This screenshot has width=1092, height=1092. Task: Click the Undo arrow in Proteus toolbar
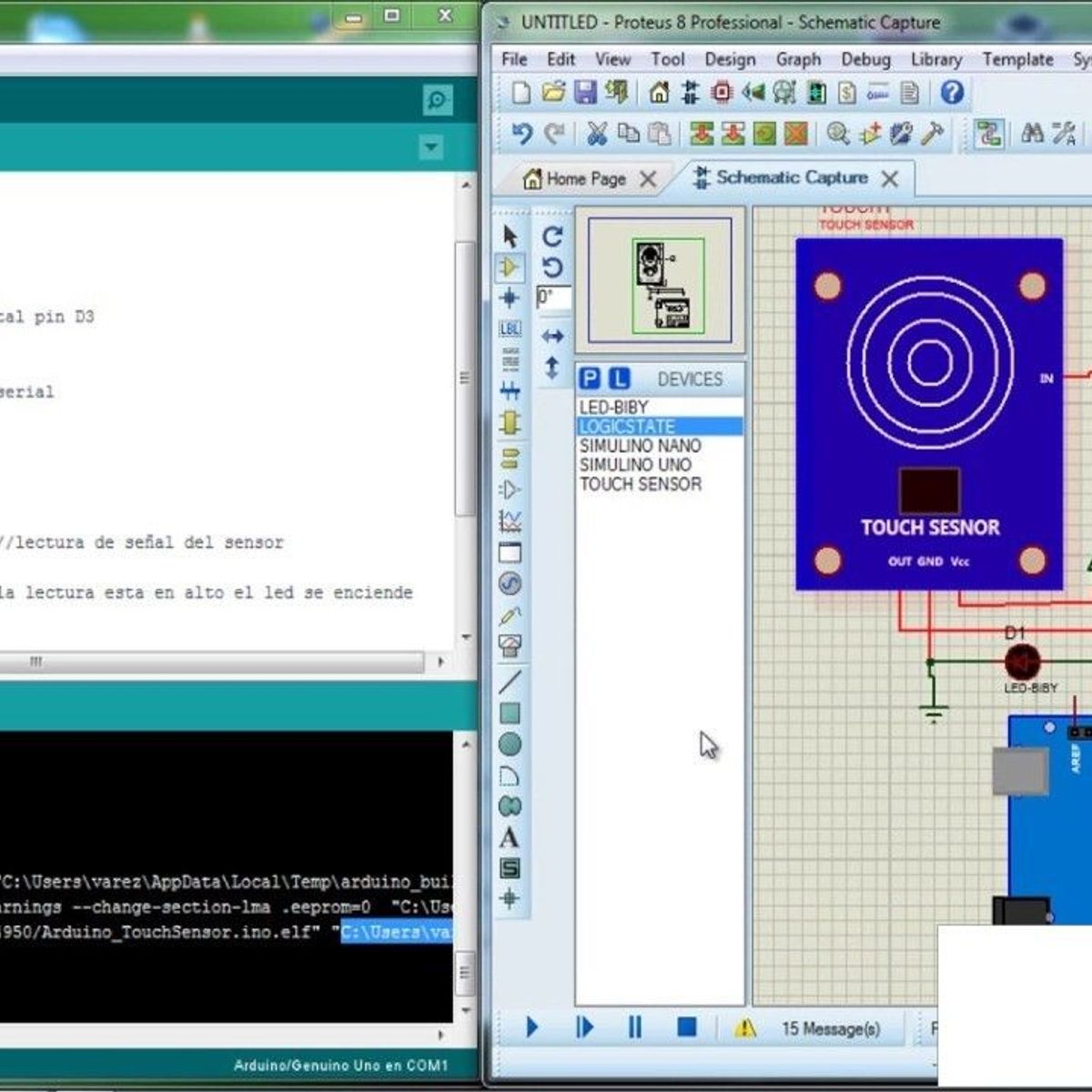pos(521,134)
